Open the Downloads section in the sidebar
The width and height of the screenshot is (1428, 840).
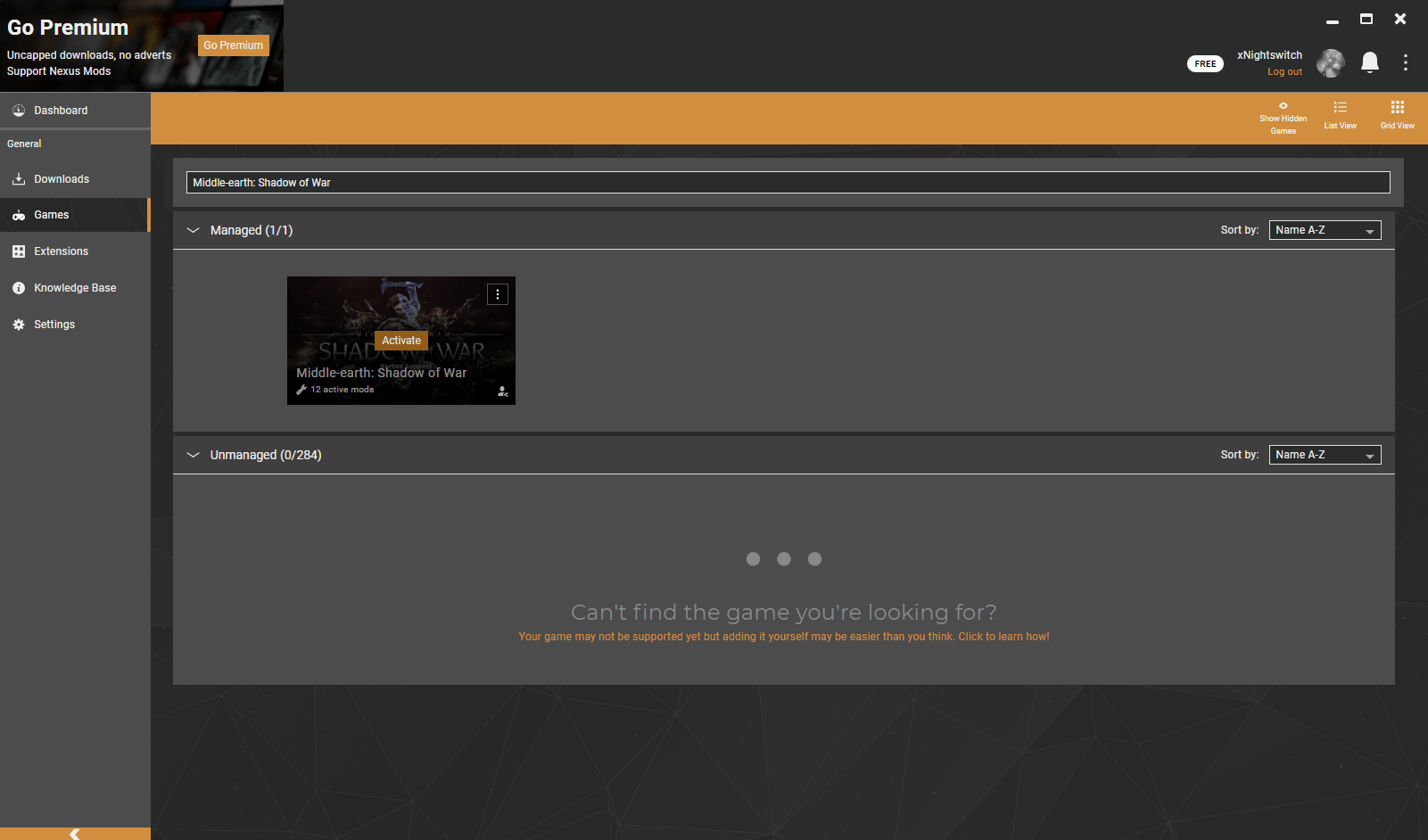pyautogui.click(x=61, y=178)
